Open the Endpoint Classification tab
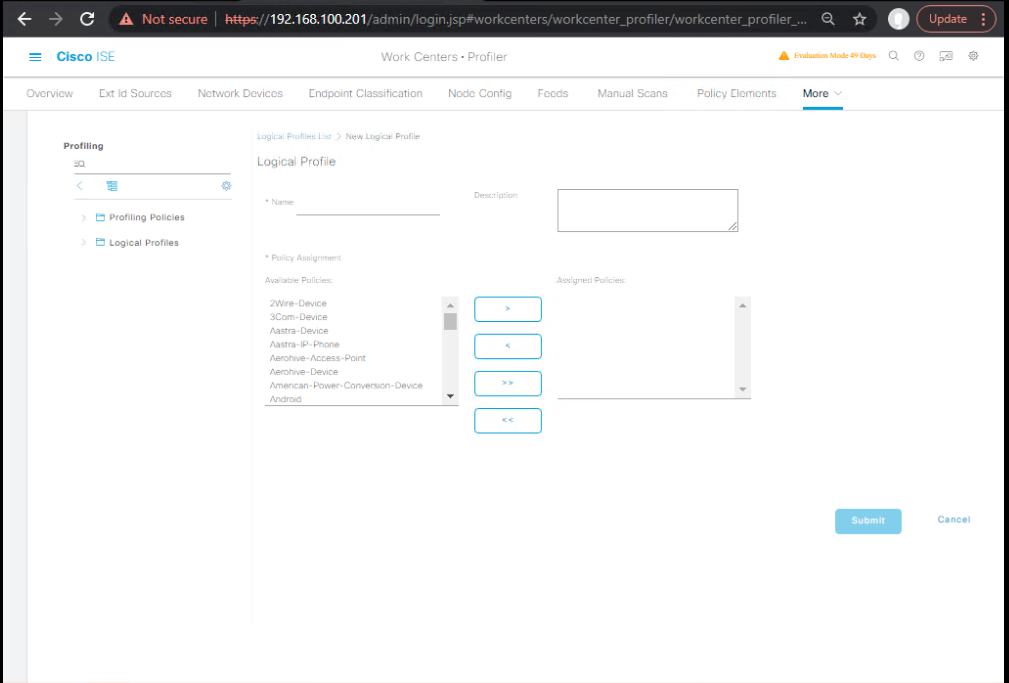 (x=366, y=93)
